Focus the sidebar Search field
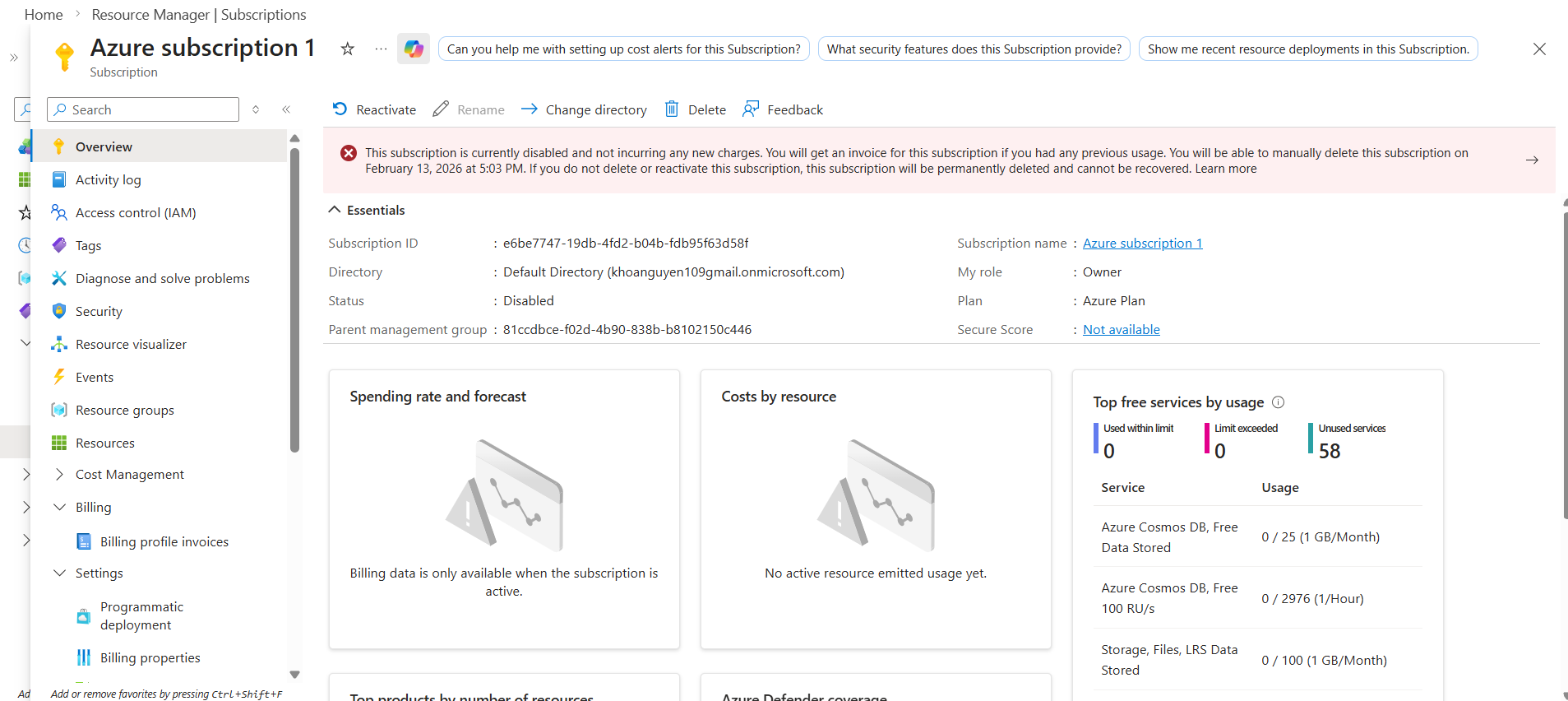 pos(143,109)
